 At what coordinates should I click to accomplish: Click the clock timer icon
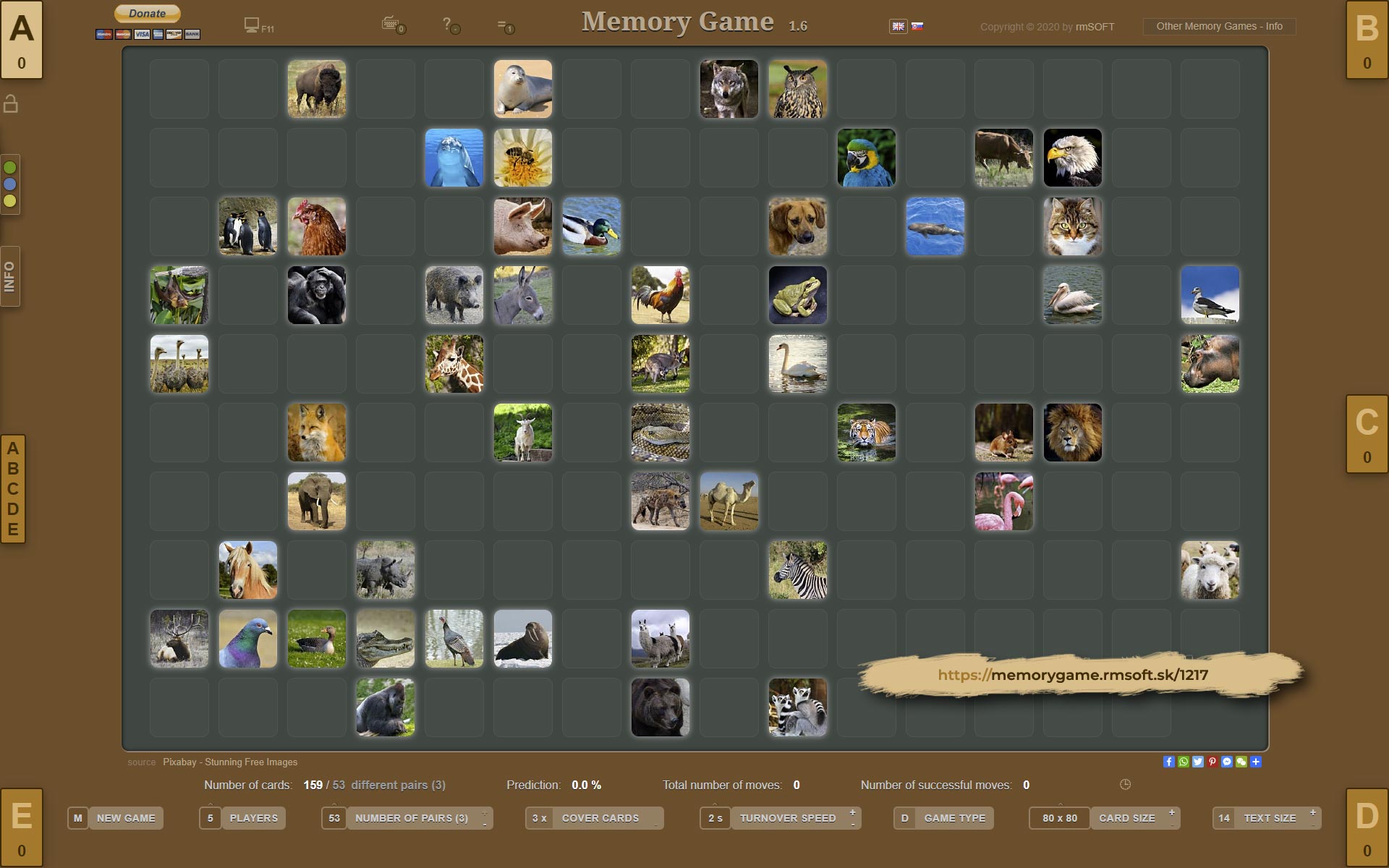(1125, 785)
